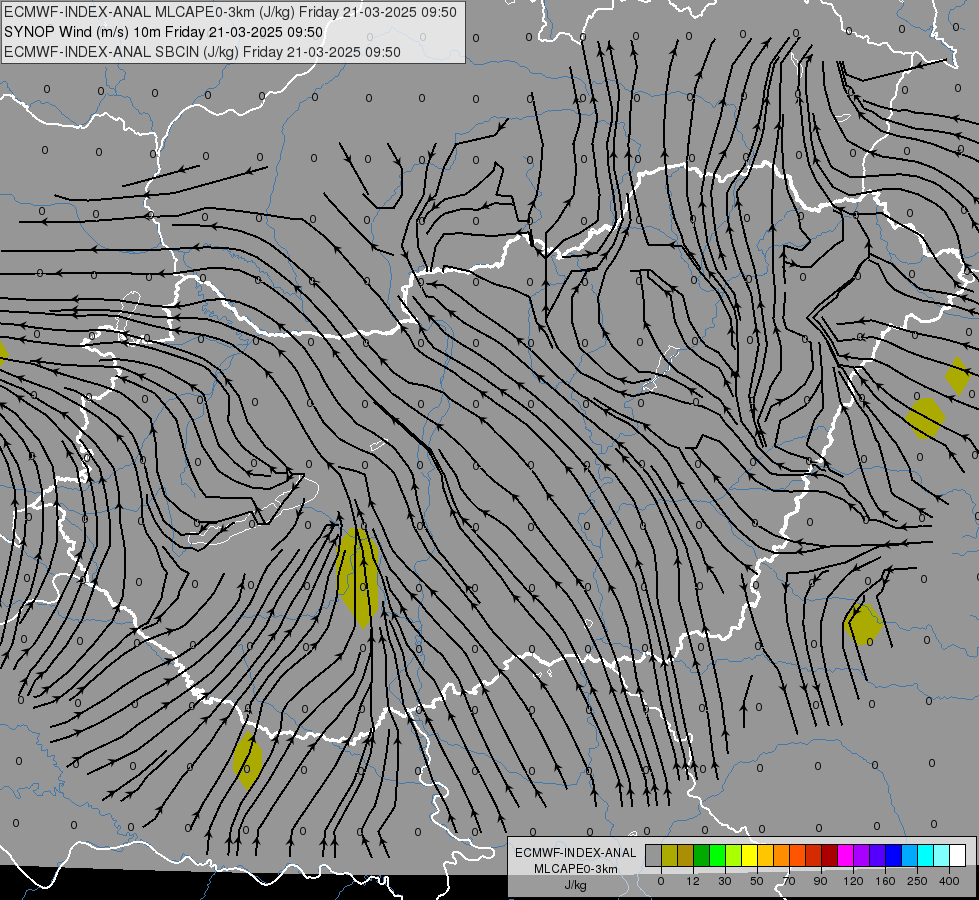Pick the dark red legend swatch after 90
This screenshot has width=979, height=900.
(830, 855)
